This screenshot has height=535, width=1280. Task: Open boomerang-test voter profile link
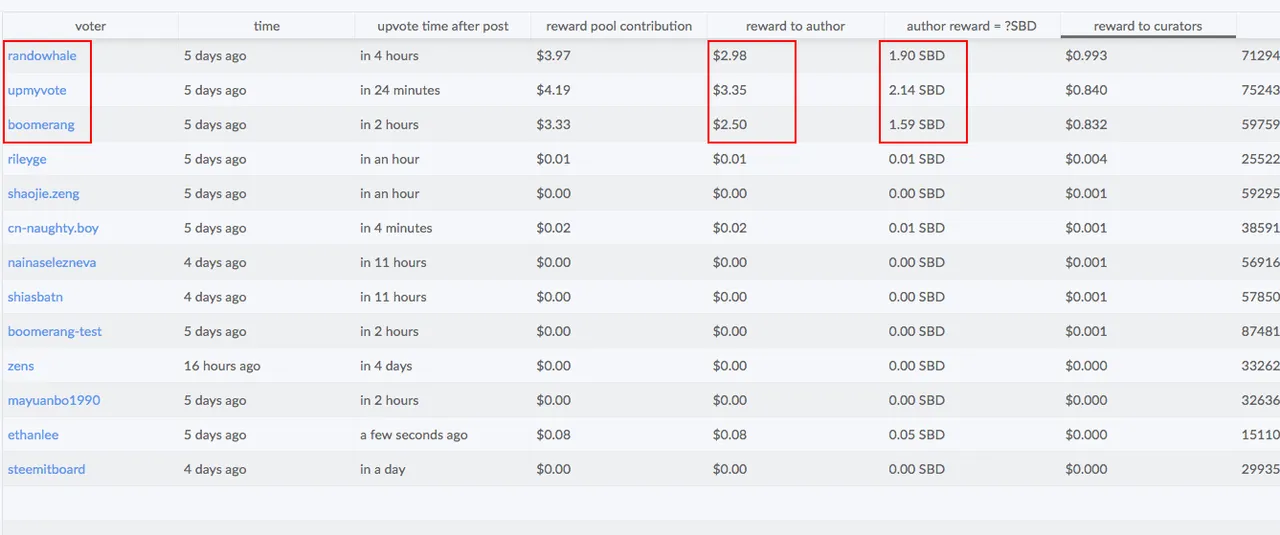coord(55,332)
